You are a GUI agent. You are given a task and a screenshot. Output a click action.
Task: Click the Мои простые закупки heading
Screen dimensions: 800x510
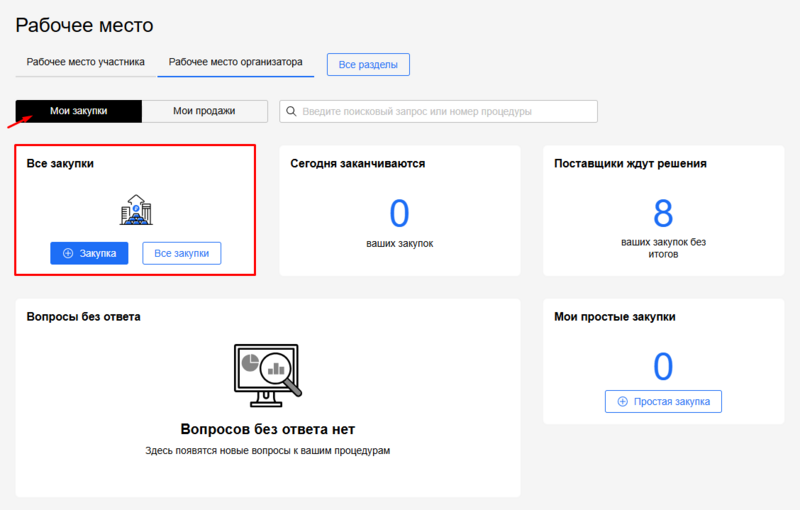pyautogui.click(x=615, y=317)
